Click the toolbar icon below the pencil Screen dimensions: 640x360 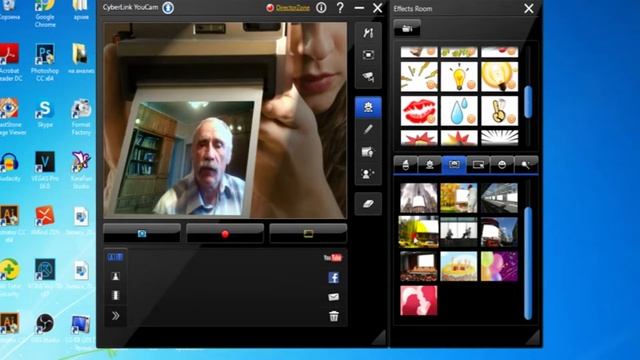[x=368, y=152]
